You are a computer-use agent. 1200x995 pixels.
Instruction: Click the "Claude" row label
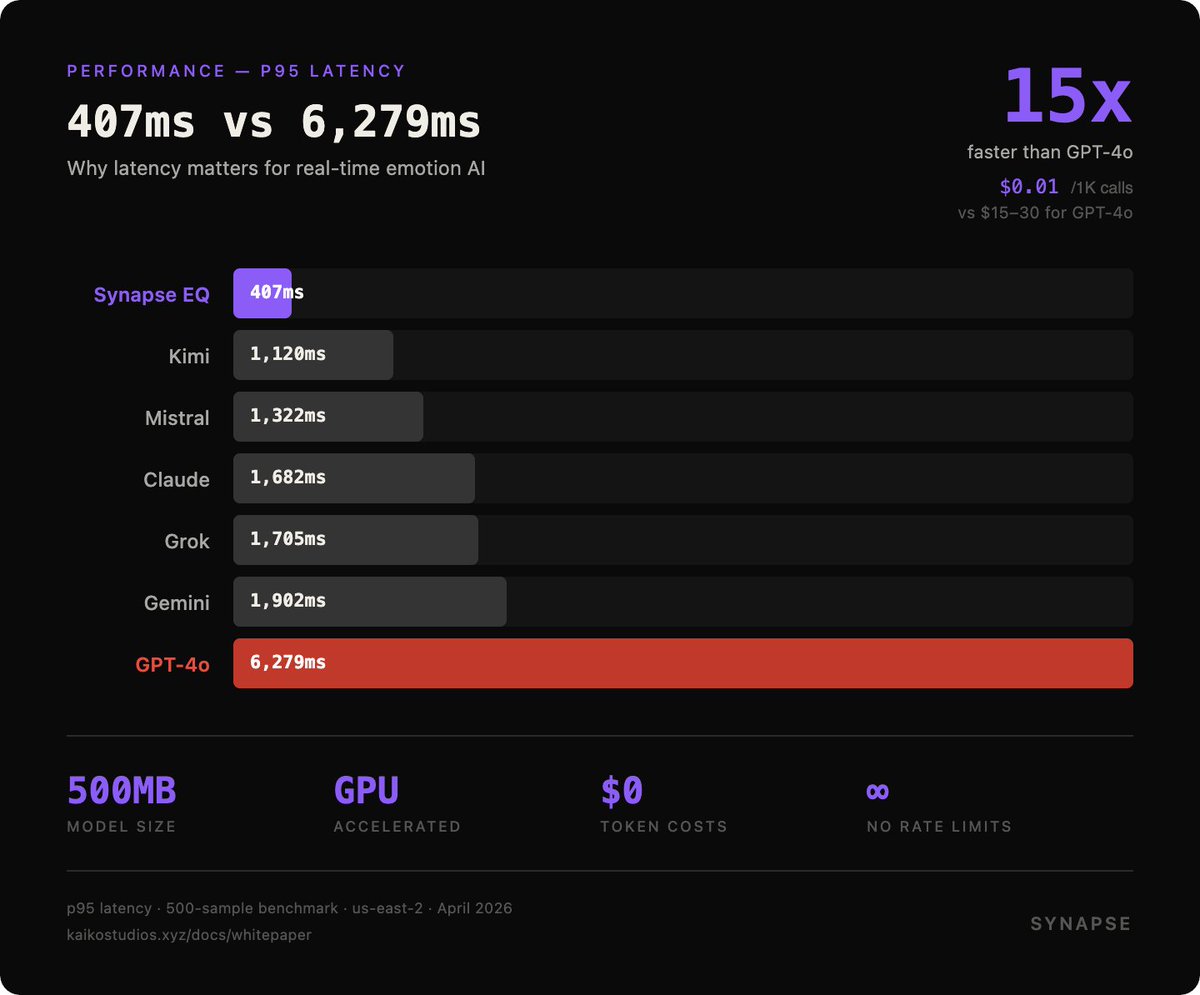coord(176,480)
